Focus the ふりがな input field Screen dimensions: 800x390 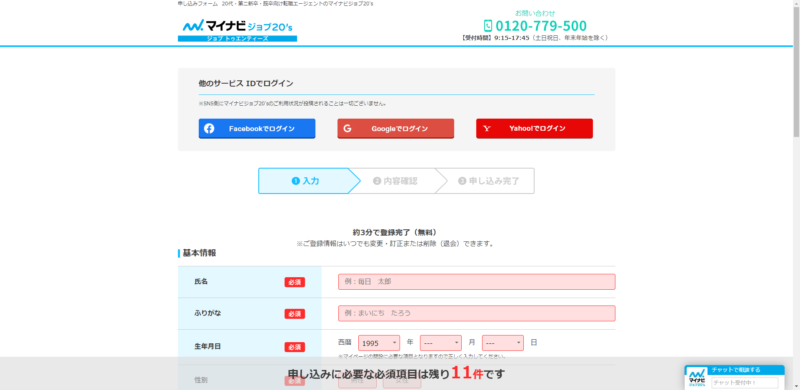(477, 313)
